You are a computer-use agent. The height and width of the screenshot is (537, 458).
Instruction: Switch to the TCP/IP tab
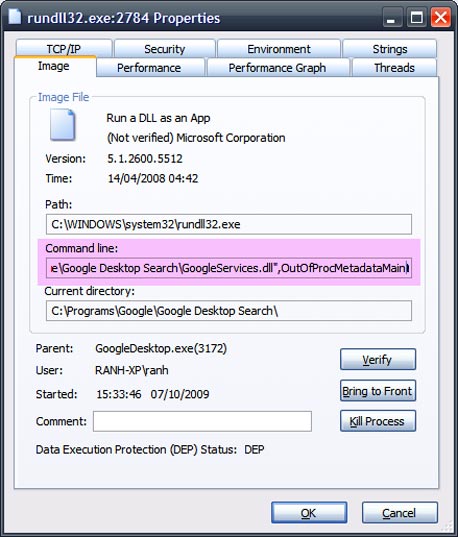tap(64, 49)
